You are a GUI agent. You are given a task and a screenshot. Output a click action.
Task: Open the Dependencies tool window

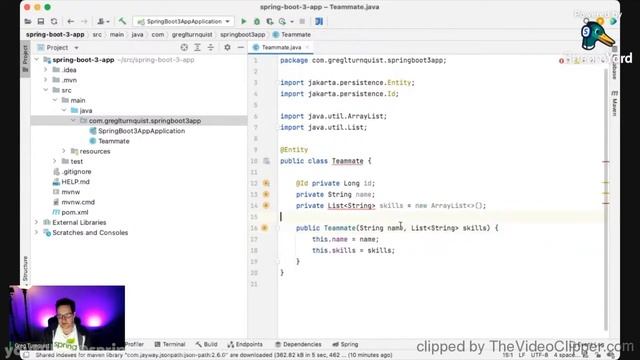(x=298, y=344)
